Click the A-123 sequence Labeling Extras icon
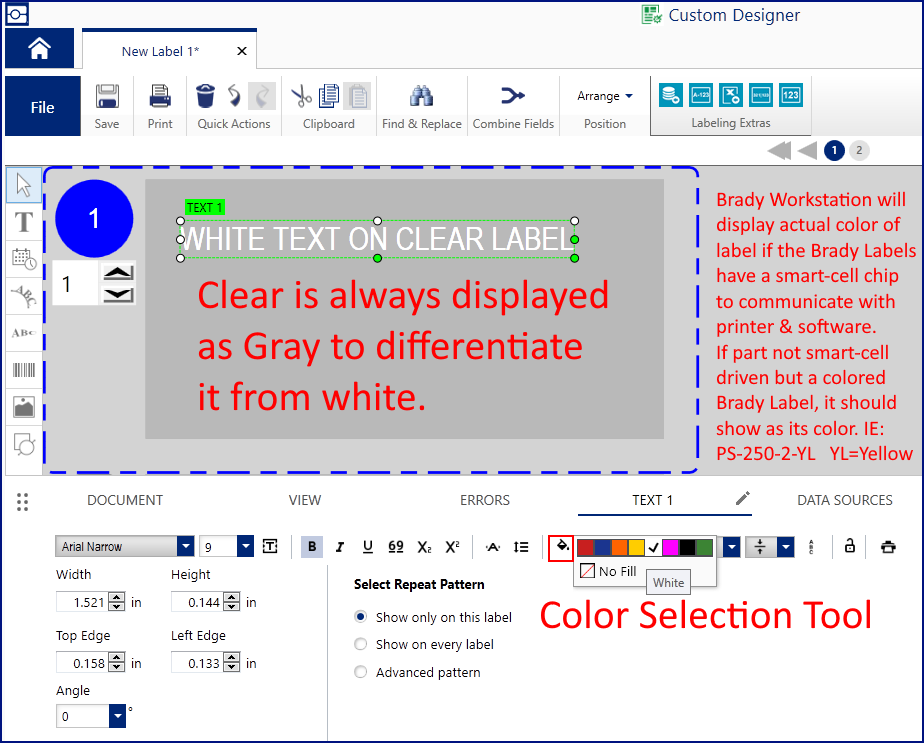Image resolution: width=924 pixels, height=743 pixels. (701, 95)
